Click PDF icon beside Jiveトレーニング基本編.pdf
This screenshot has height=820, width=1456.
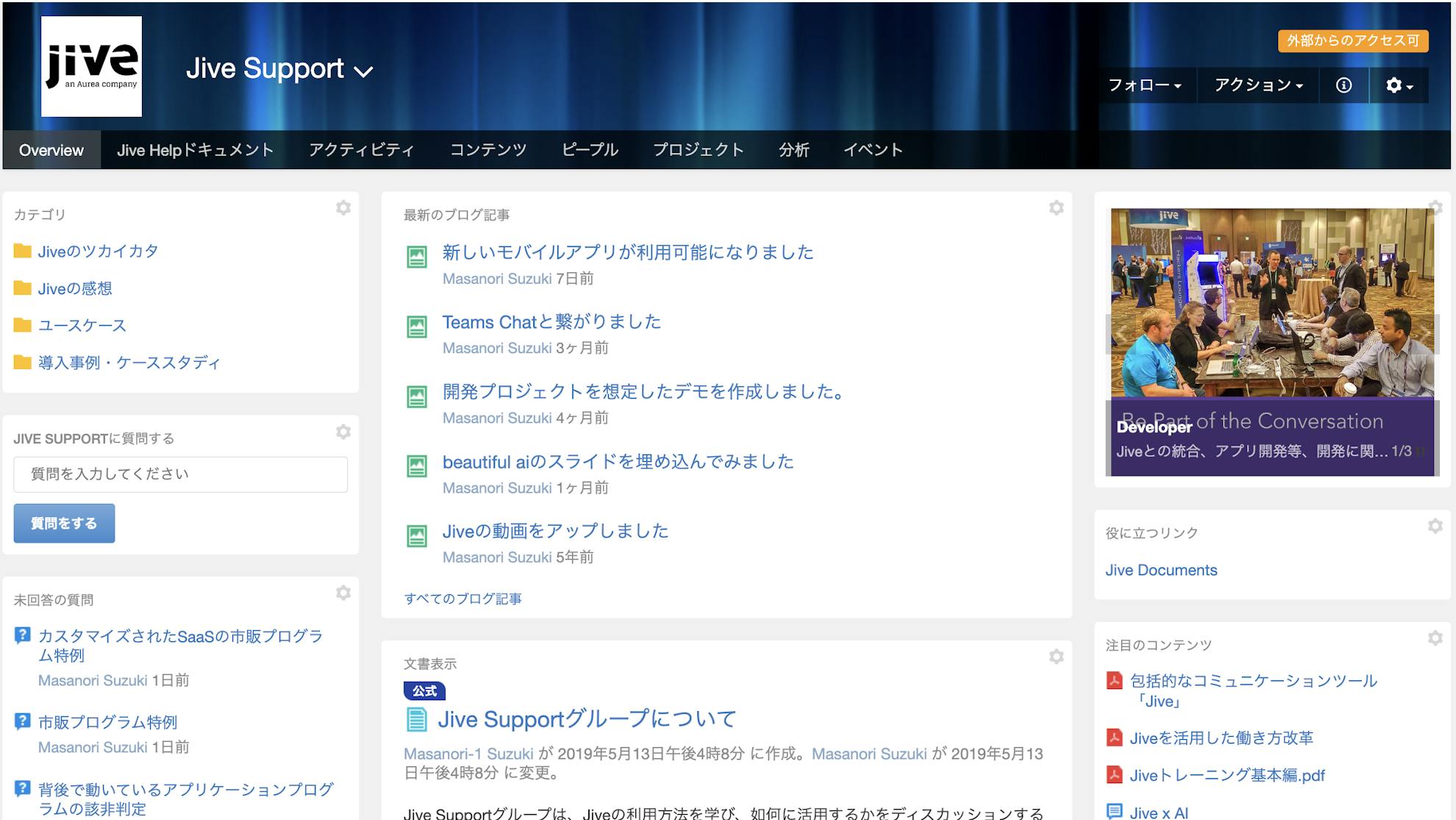[x=1115, y=774]
